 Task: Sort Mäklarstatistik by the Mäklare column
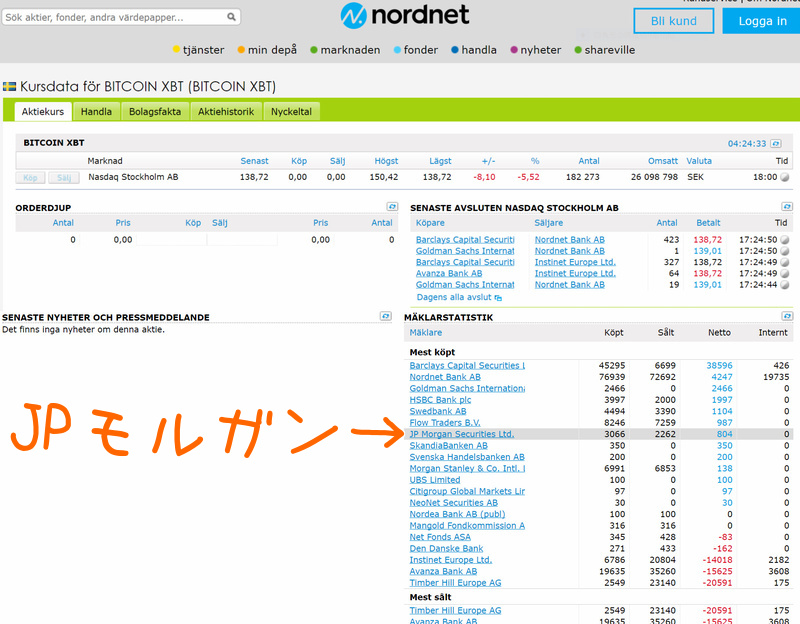point(426,333)
